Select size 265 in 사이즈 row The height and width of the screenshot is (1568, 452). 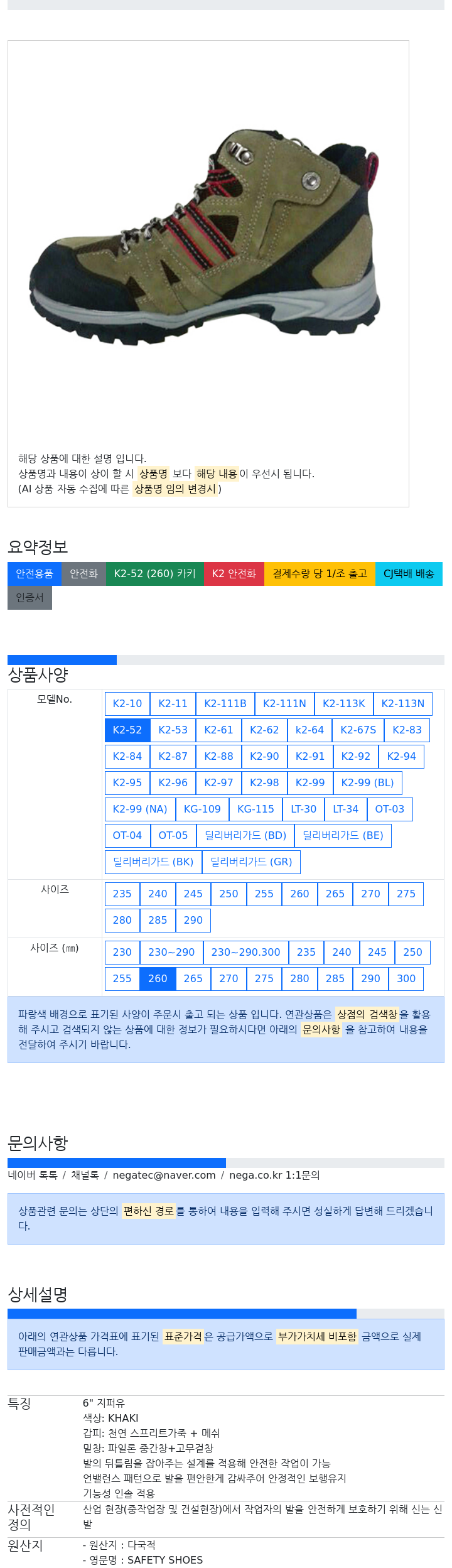[335, 894]
